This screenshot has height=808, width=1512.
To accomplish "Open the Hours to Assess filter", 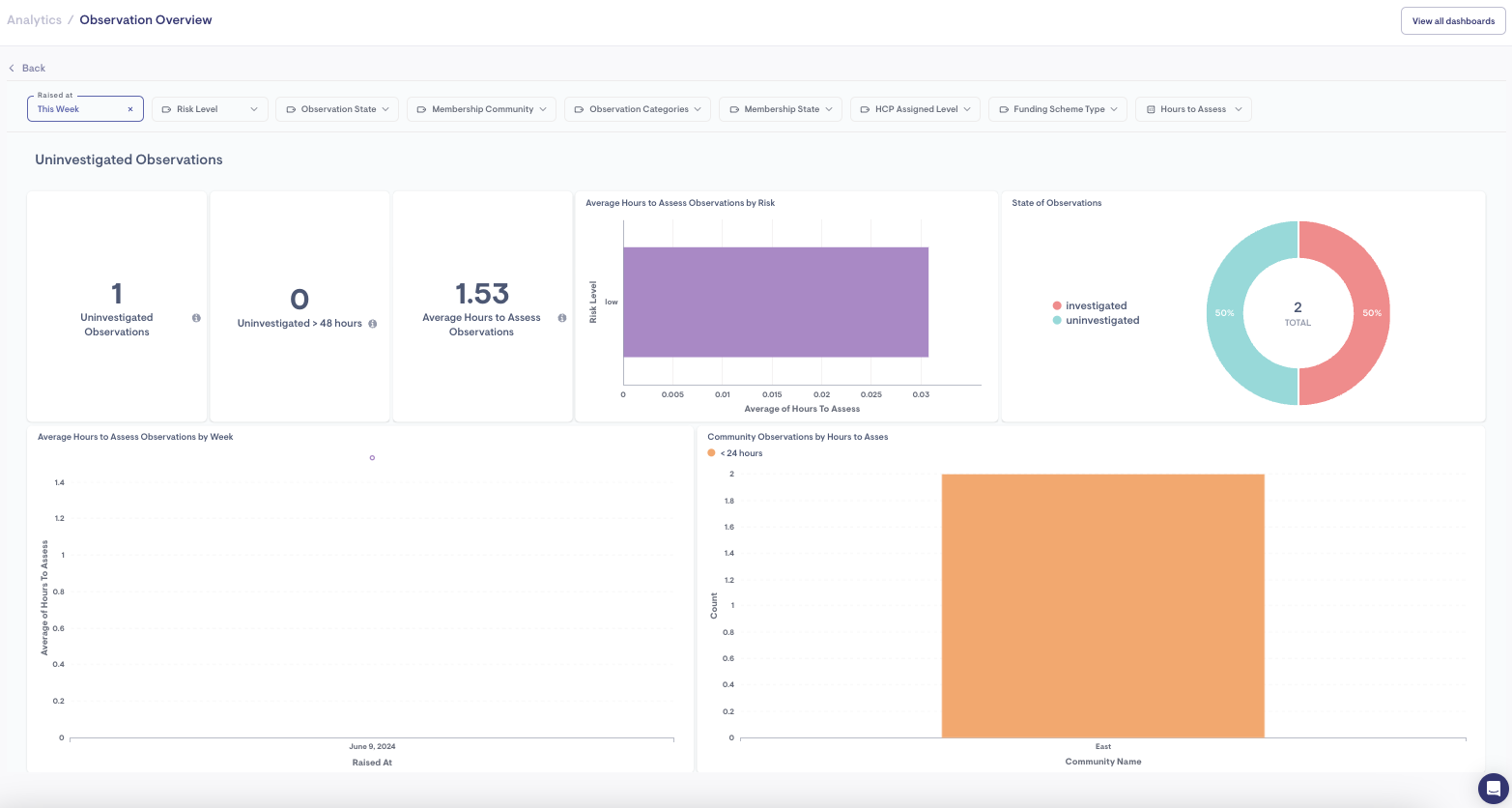I will [x=1193, y=109].
